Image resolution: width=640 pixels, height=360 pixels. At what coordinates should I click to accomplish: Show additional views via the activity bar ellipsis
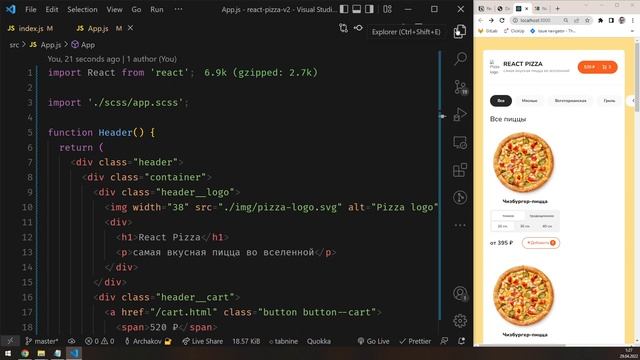pos(460,225)
